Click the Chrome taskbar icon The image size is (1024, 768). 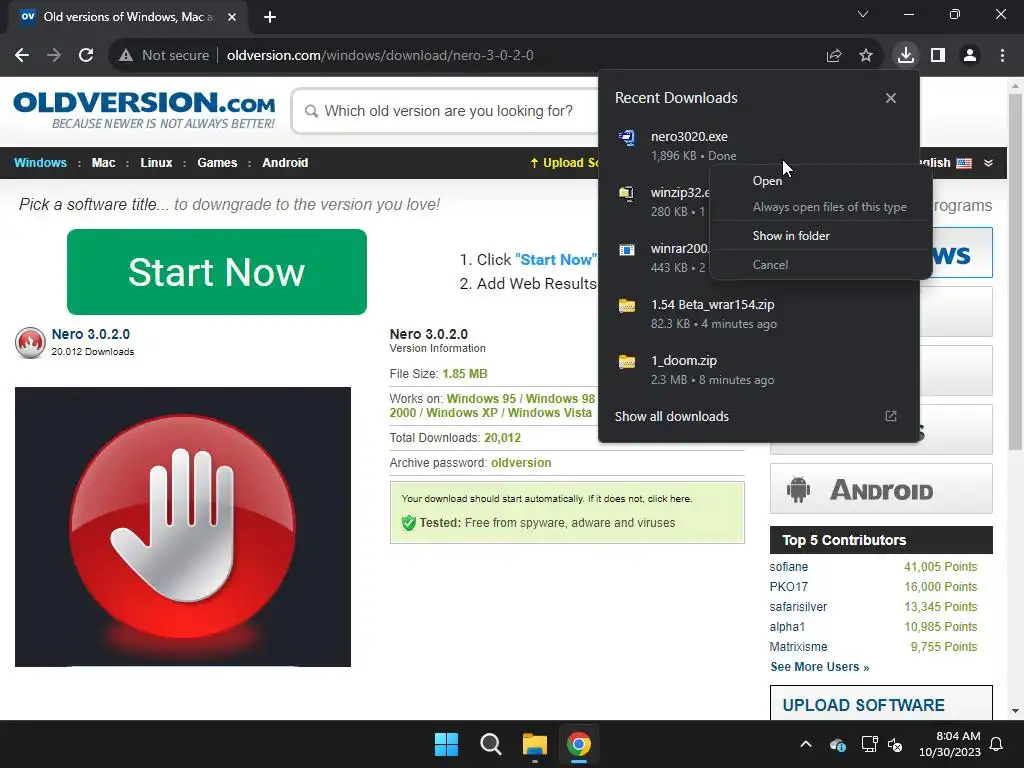click(x=579, y=744)
